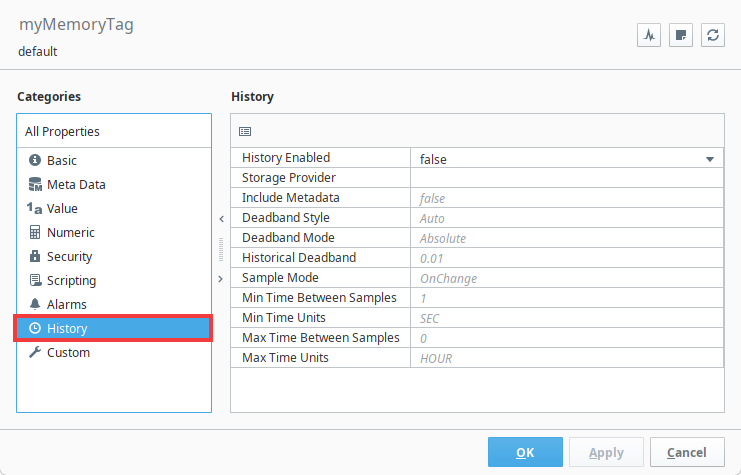Select the Min Time Units label
The height and width of the screenshot is (475, 741).
tap(284, 318)
